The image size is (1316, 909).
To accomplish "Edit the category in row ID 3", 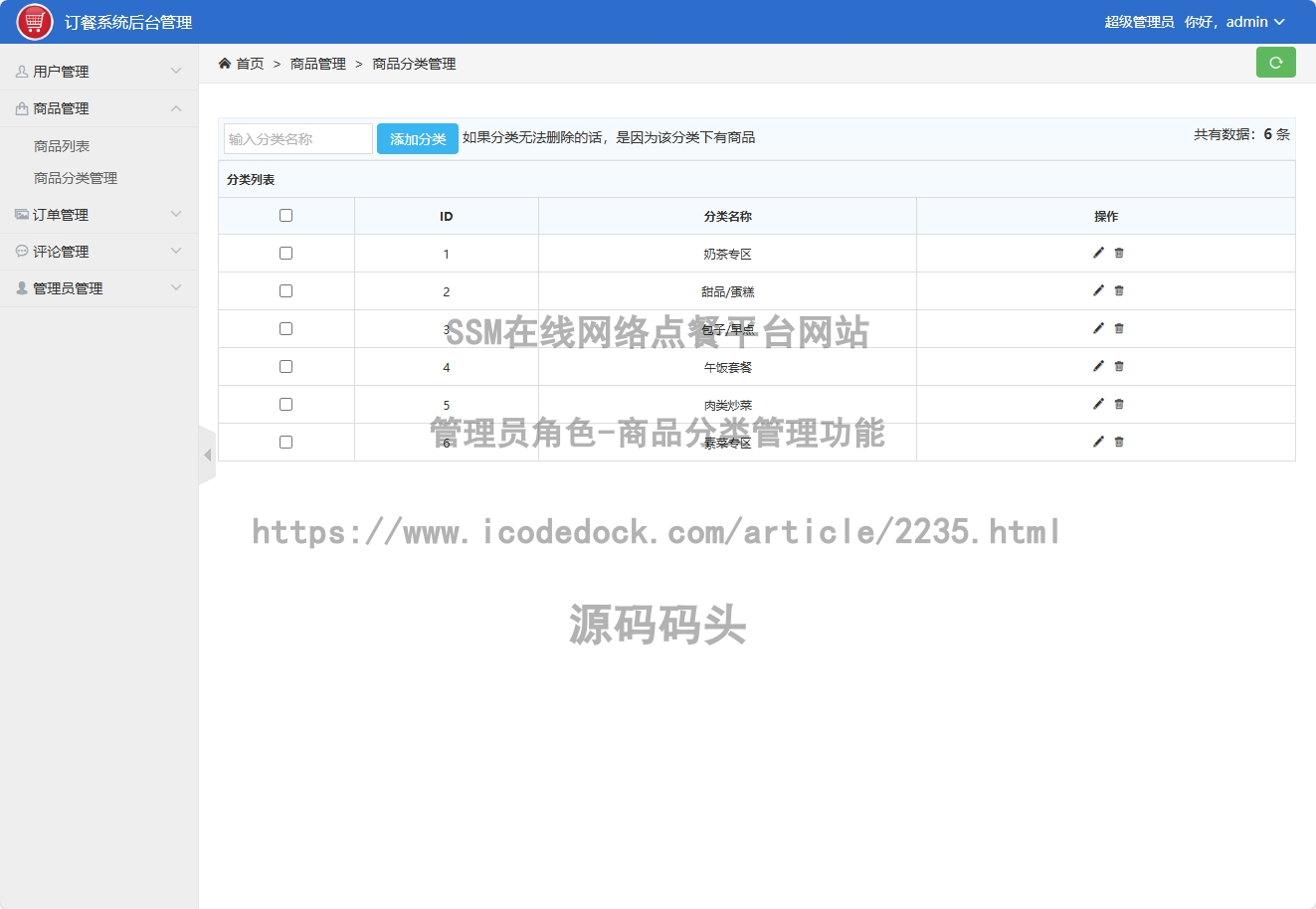I will [1098, 328].
